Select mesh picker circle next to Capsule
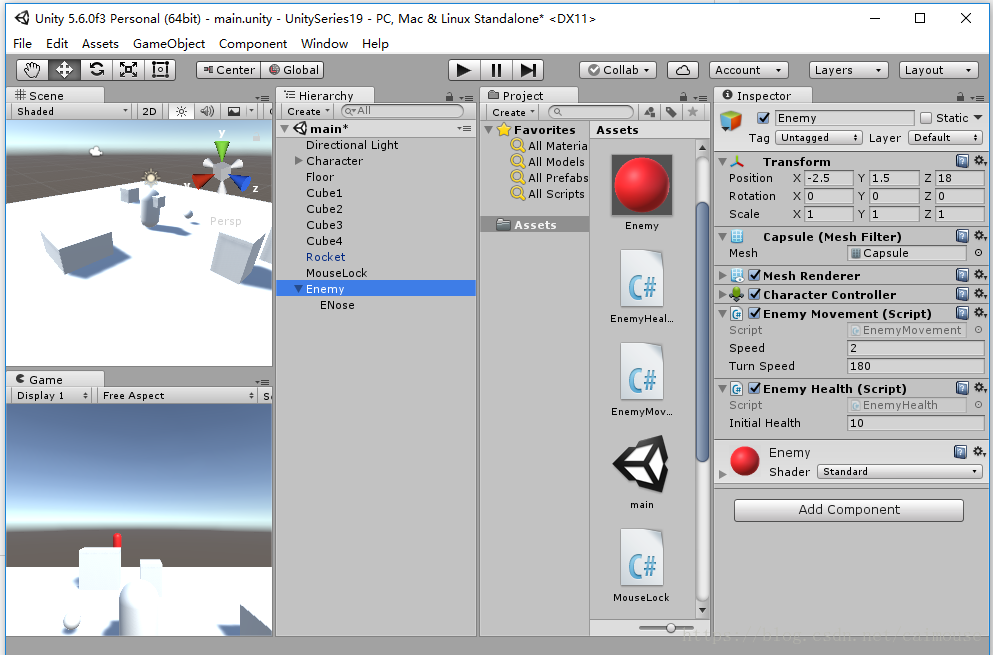The image size is (993, 655). (x=978, y=253)
